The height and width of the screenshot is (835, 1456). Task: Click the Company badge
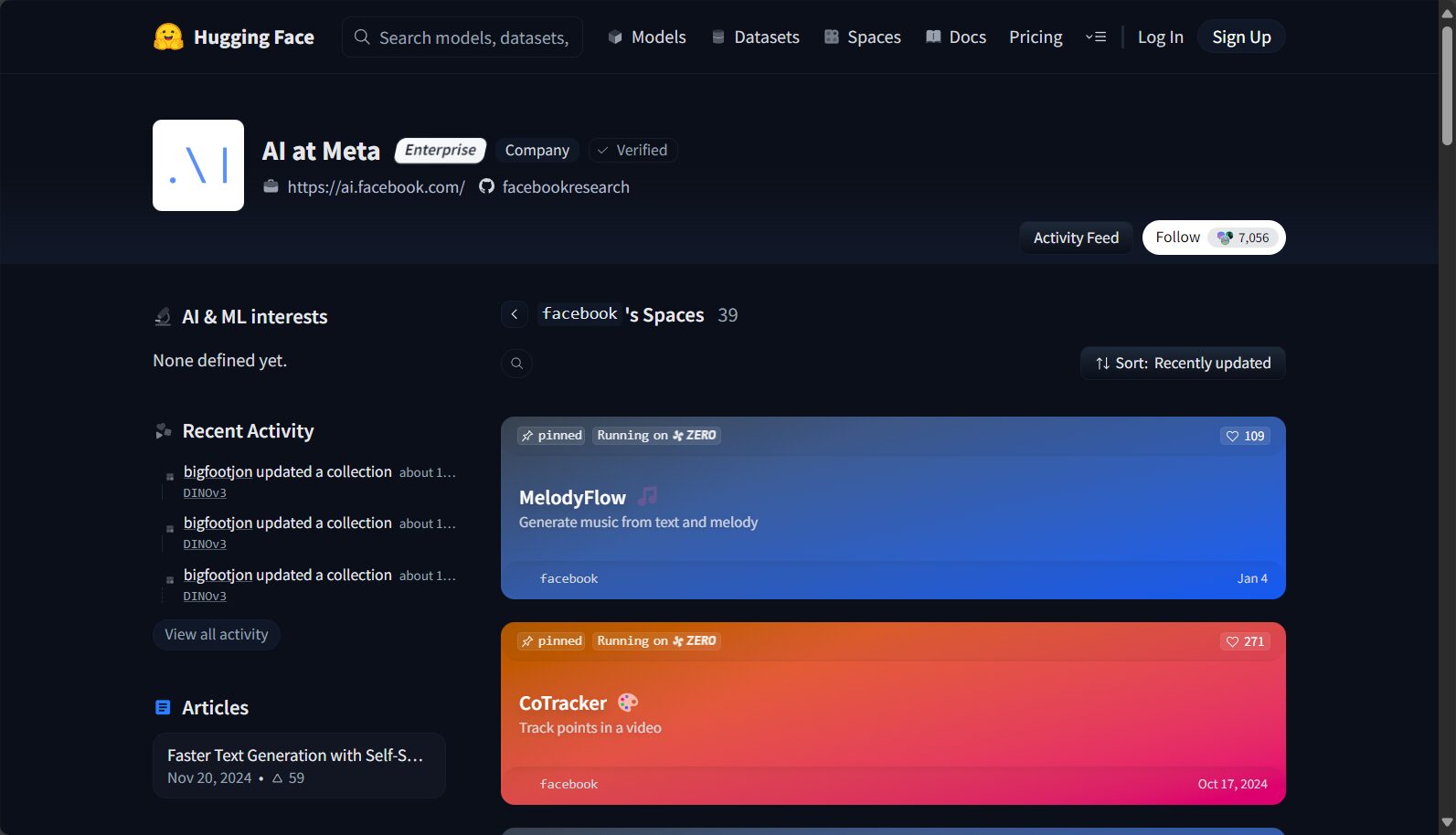537,150
